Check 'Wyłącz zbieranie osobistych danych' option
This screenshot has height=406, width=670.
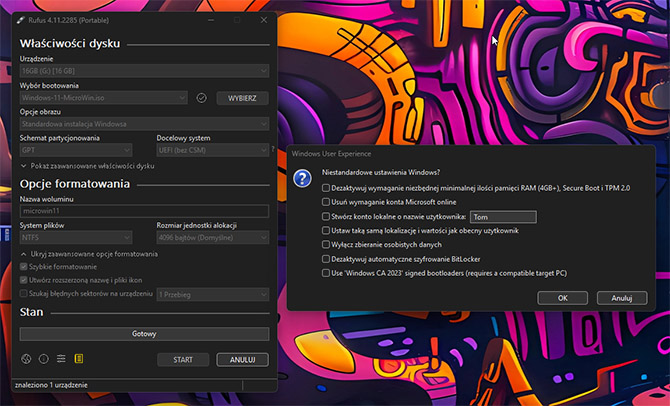[325, 244]
